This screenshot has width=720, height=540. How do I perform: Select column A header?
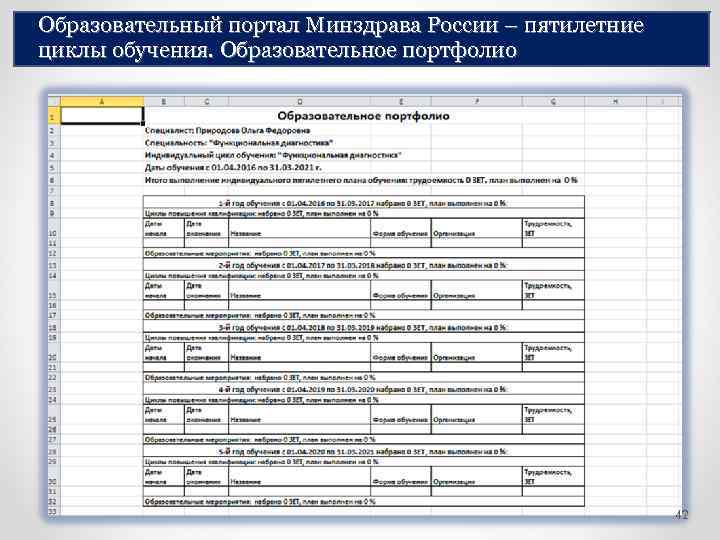[102, 101]
